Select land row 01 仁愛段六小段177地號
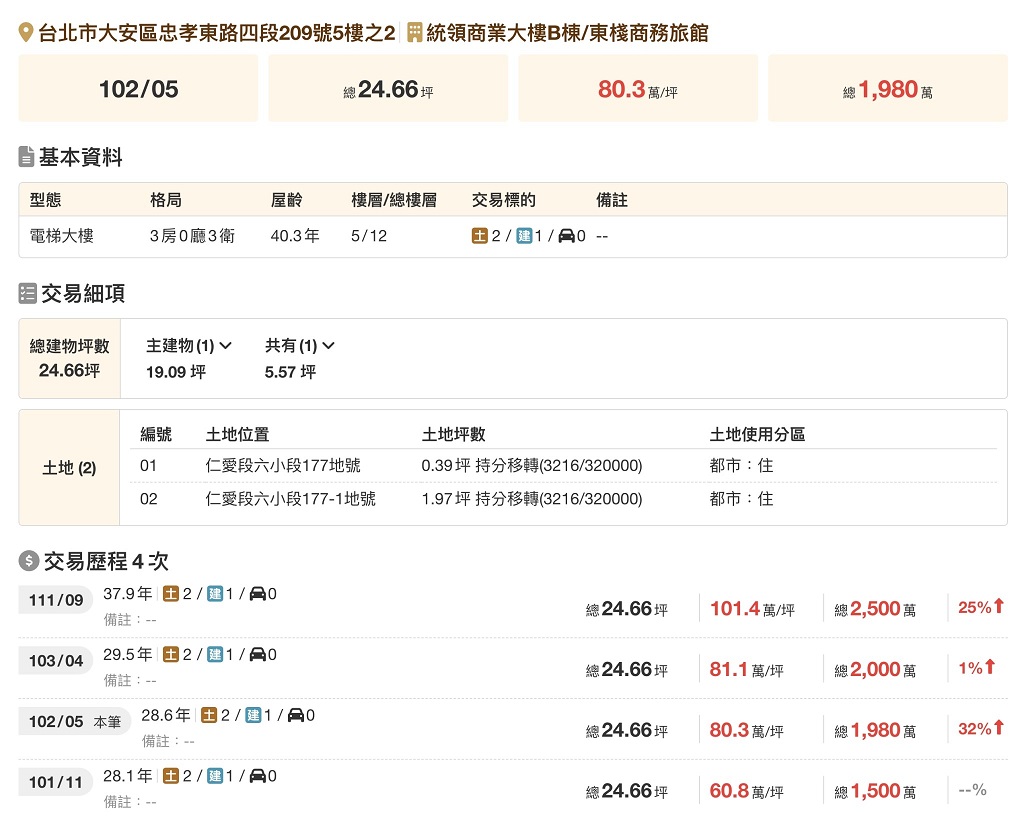 click(x=283, y=466)
